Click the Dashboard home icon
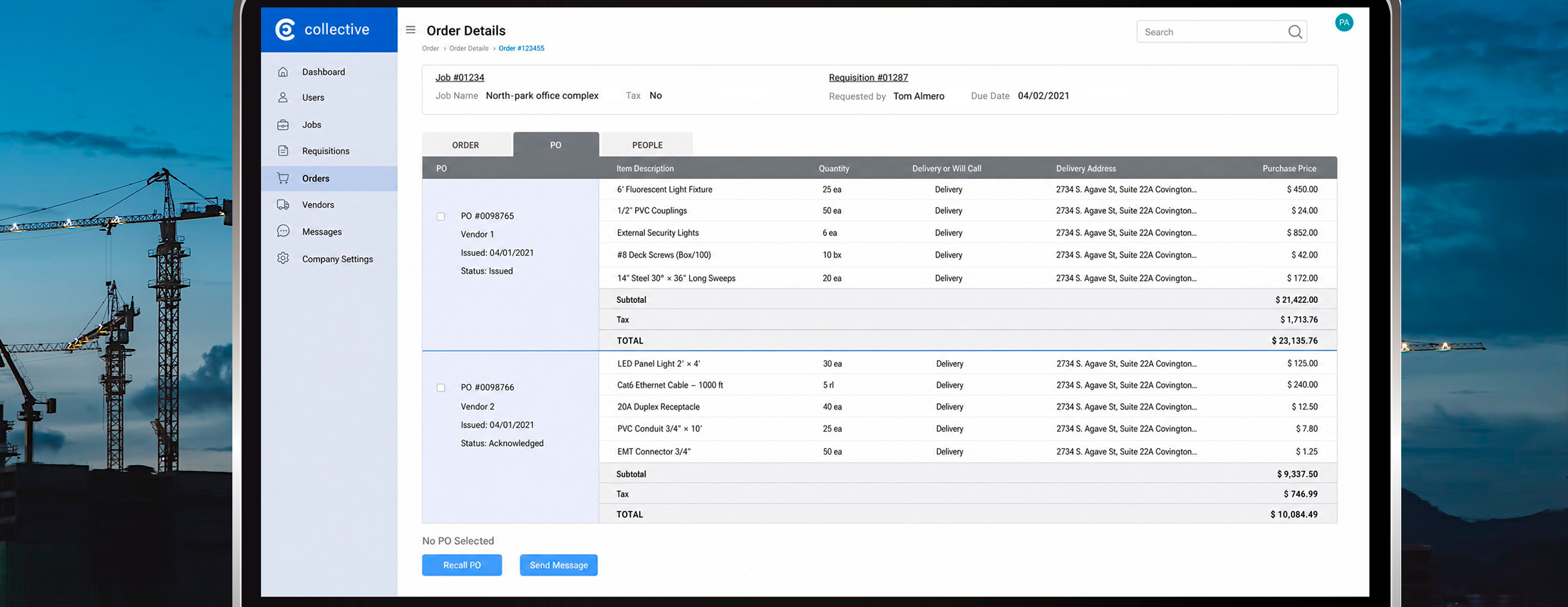Screen dimensions: 1568x607 pos(283,72)
